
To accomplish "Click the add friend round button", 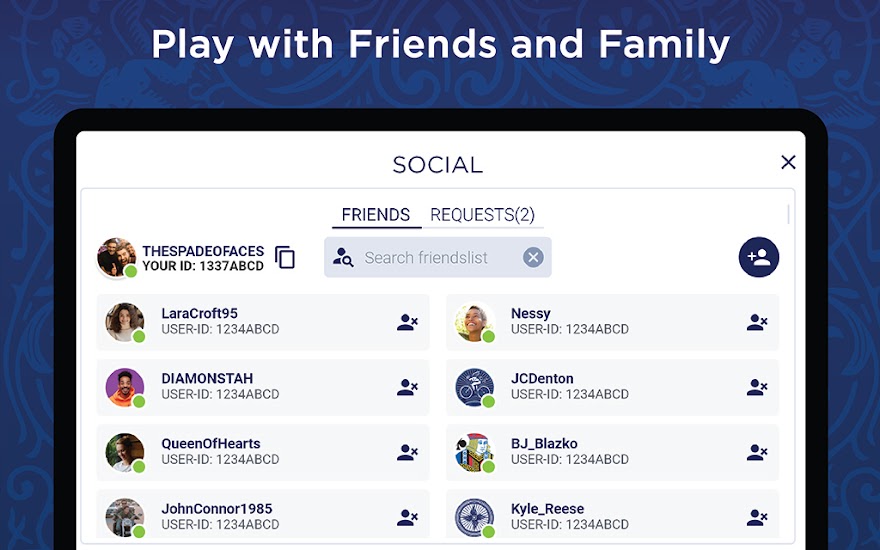I will tap(759, 257).
